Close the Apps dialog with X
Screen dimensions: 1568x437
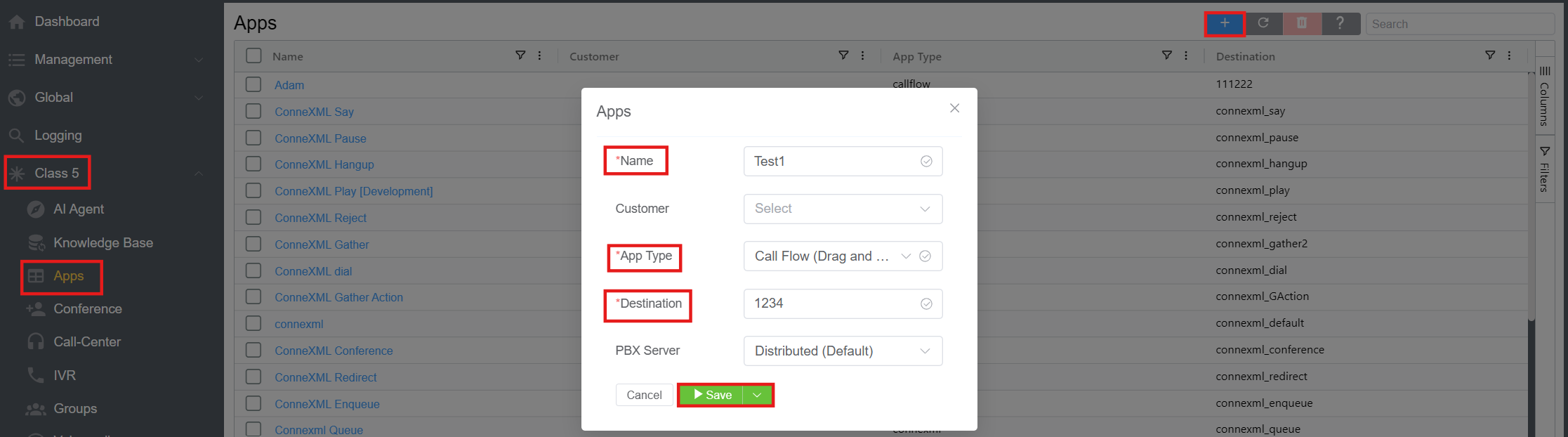click(954, 108)
